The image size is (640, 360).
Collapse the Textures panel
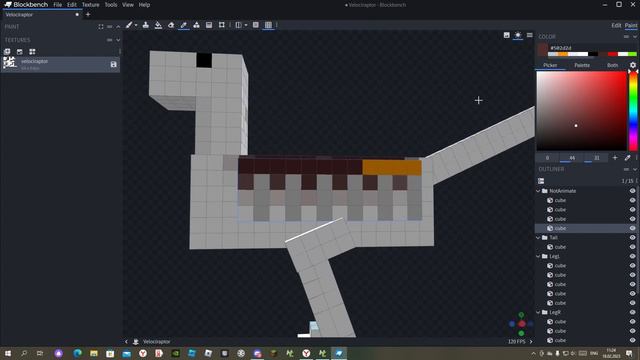pyautogui.click(x=118, y=40)
